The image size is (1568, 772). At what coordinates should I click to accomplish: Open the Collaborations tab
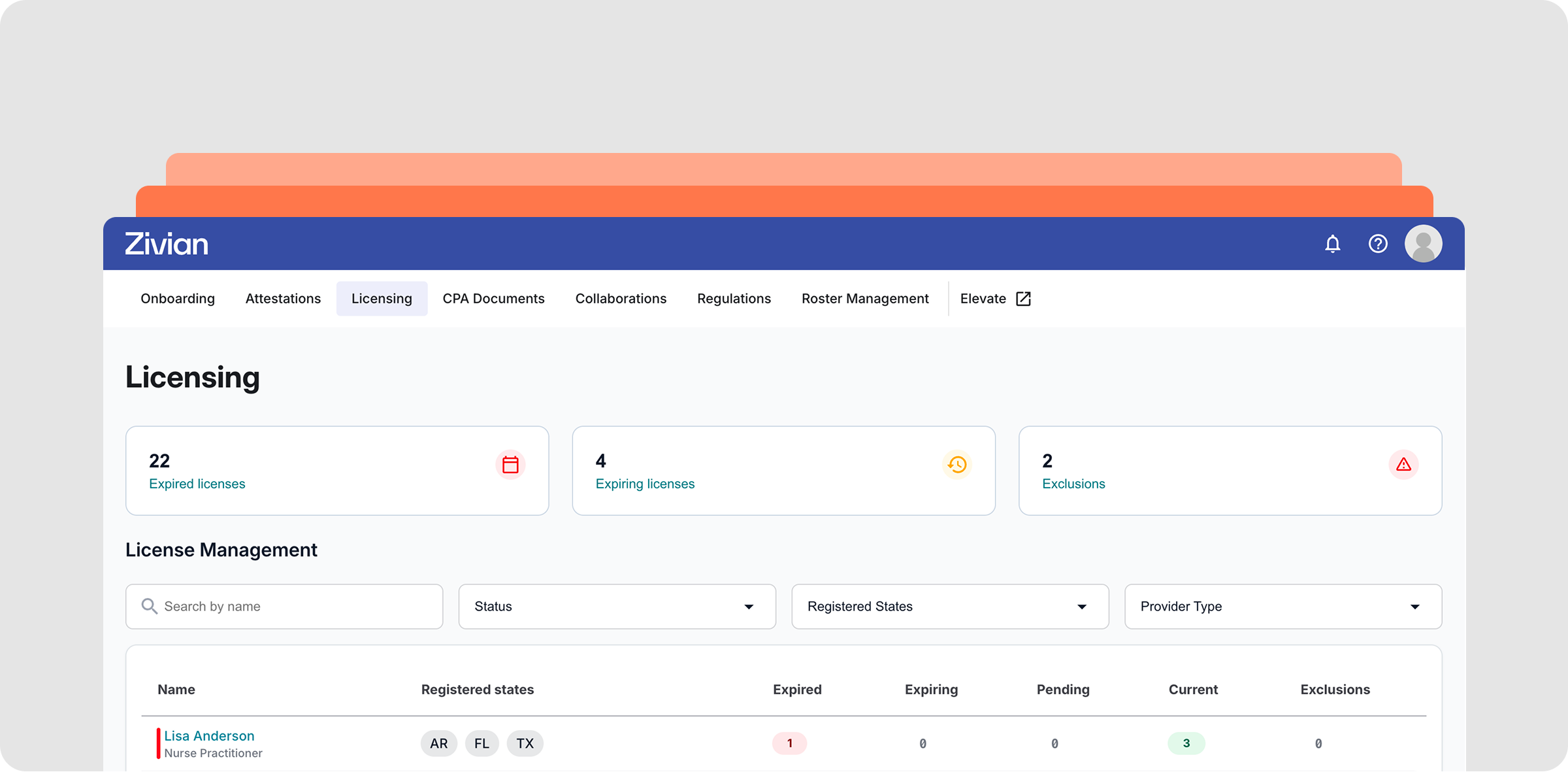[621, 299]
